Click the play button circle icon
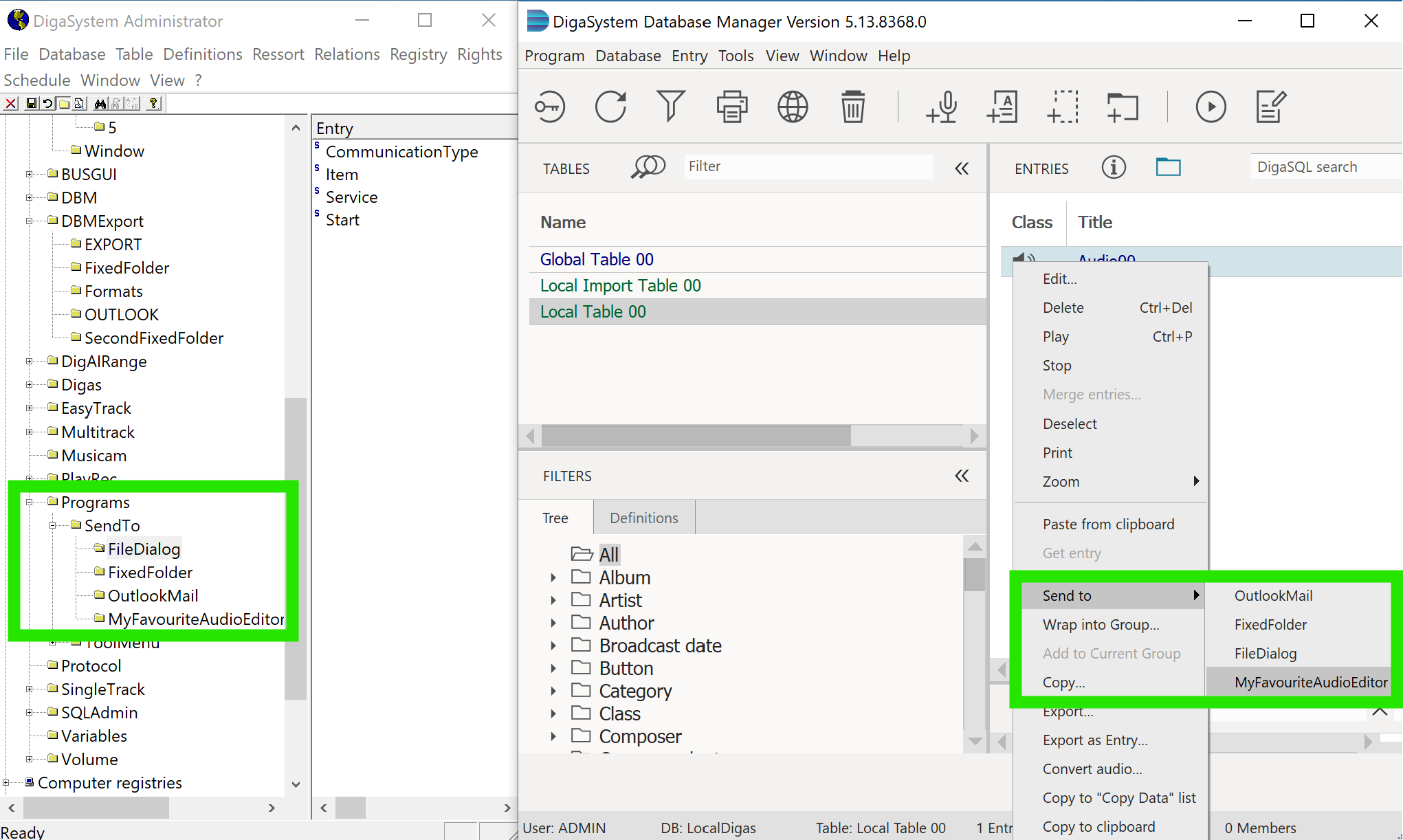Viewport: 1403px width, 840px height. click(x=1211, y=107)
